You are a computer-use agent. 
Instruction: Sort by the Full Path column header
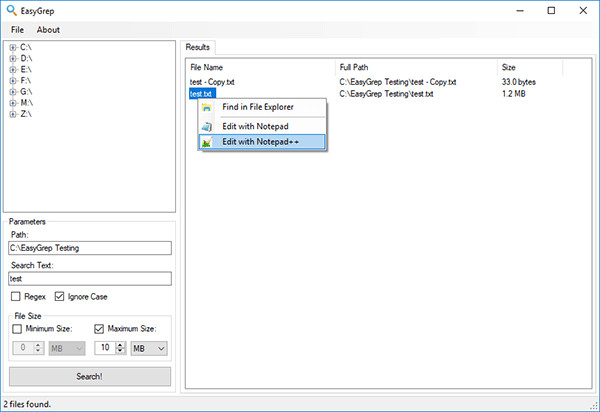point(416,68)
